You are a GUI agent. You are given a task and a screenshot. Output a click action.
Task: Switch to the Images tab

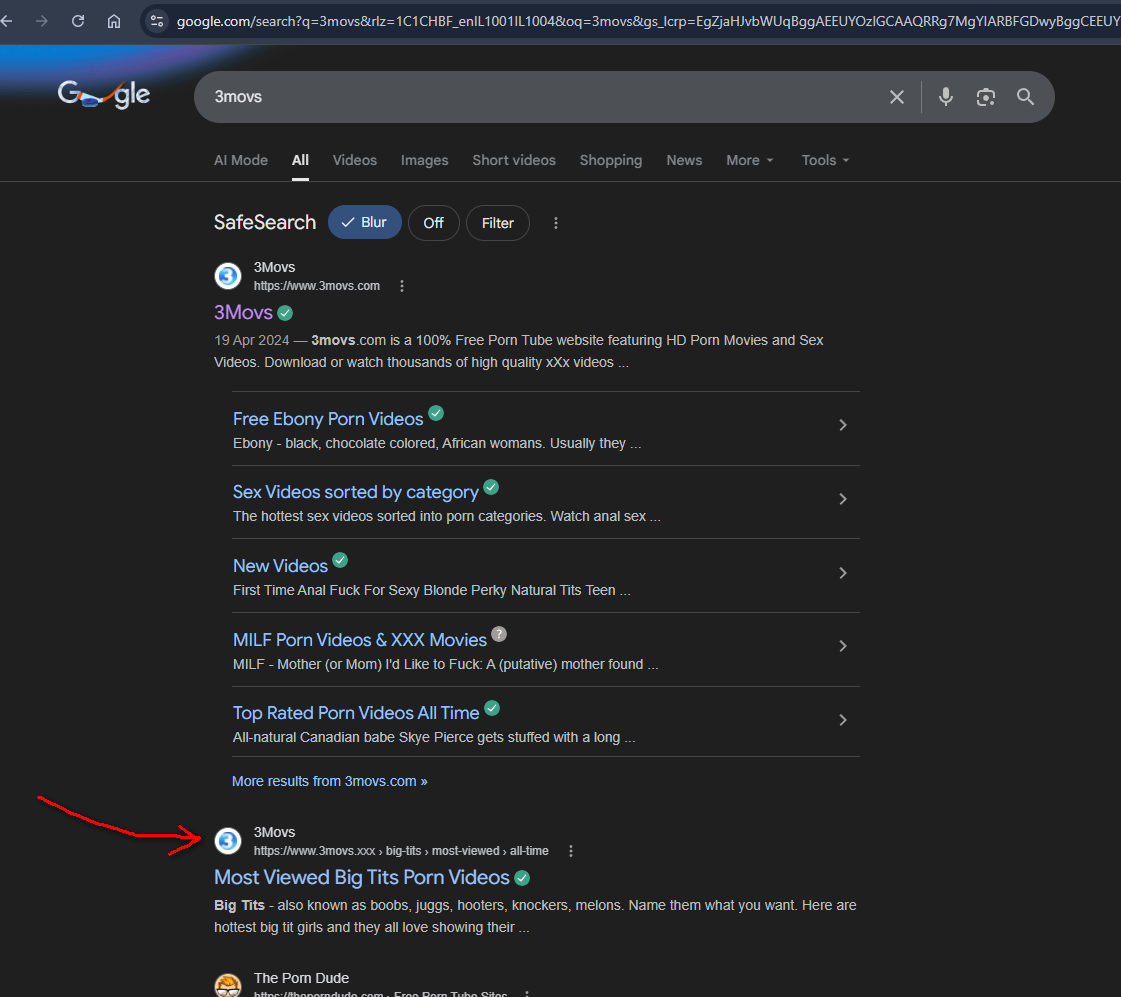point(424,160)
